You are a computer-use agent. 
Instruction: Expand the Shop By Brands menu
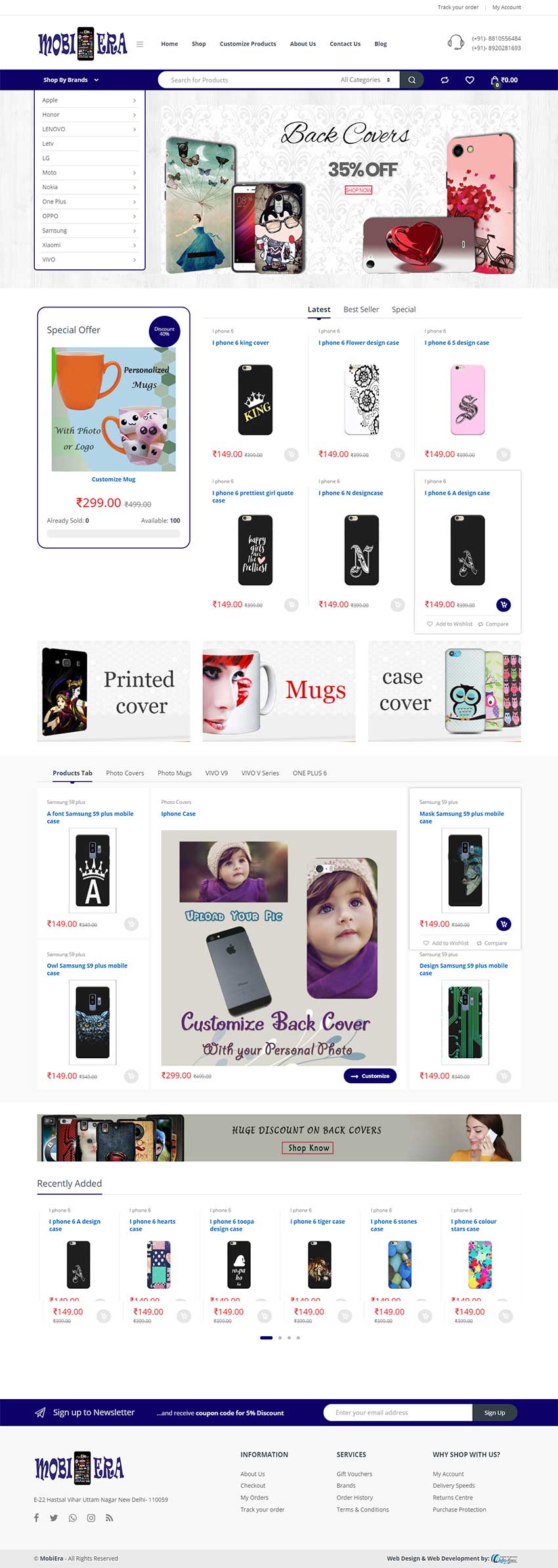coord(71,80)
